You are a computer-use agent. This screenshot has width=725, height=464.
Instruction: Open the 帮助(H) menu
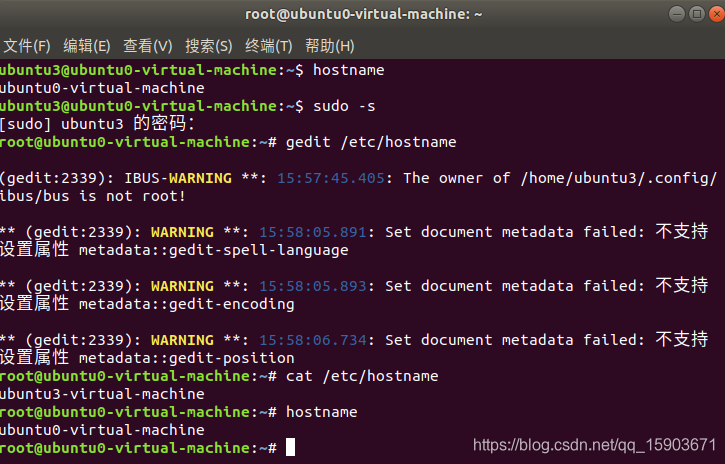330,46
